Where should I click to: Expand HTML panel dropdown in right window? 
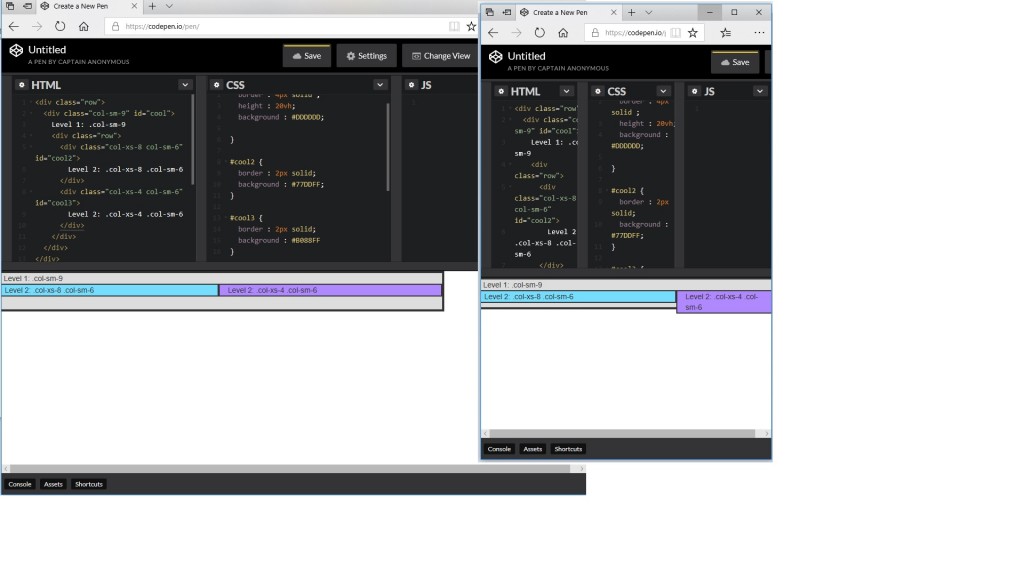(x=566, y=91)
